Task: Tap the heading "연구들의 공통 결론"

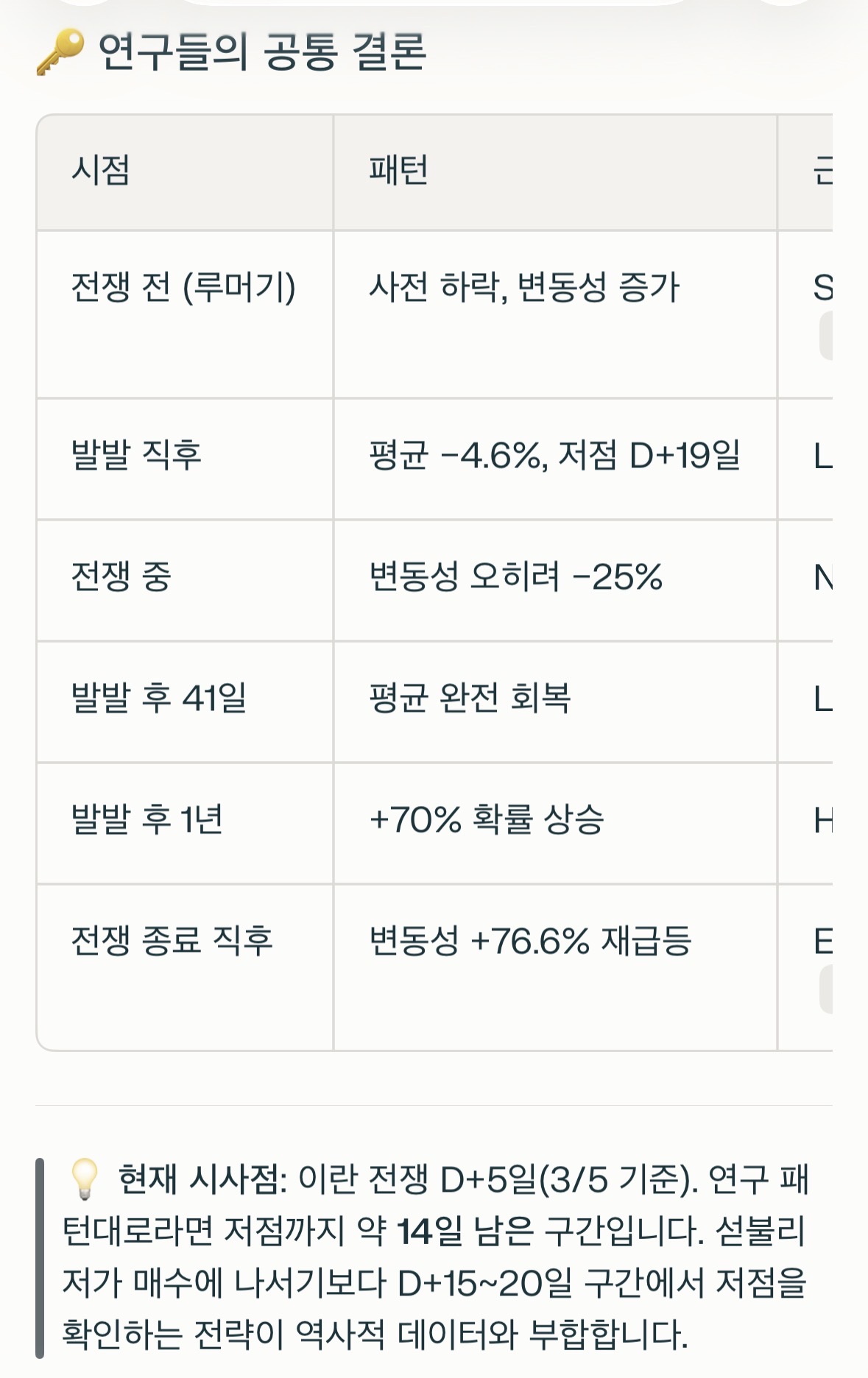Action: pos(261,52)
